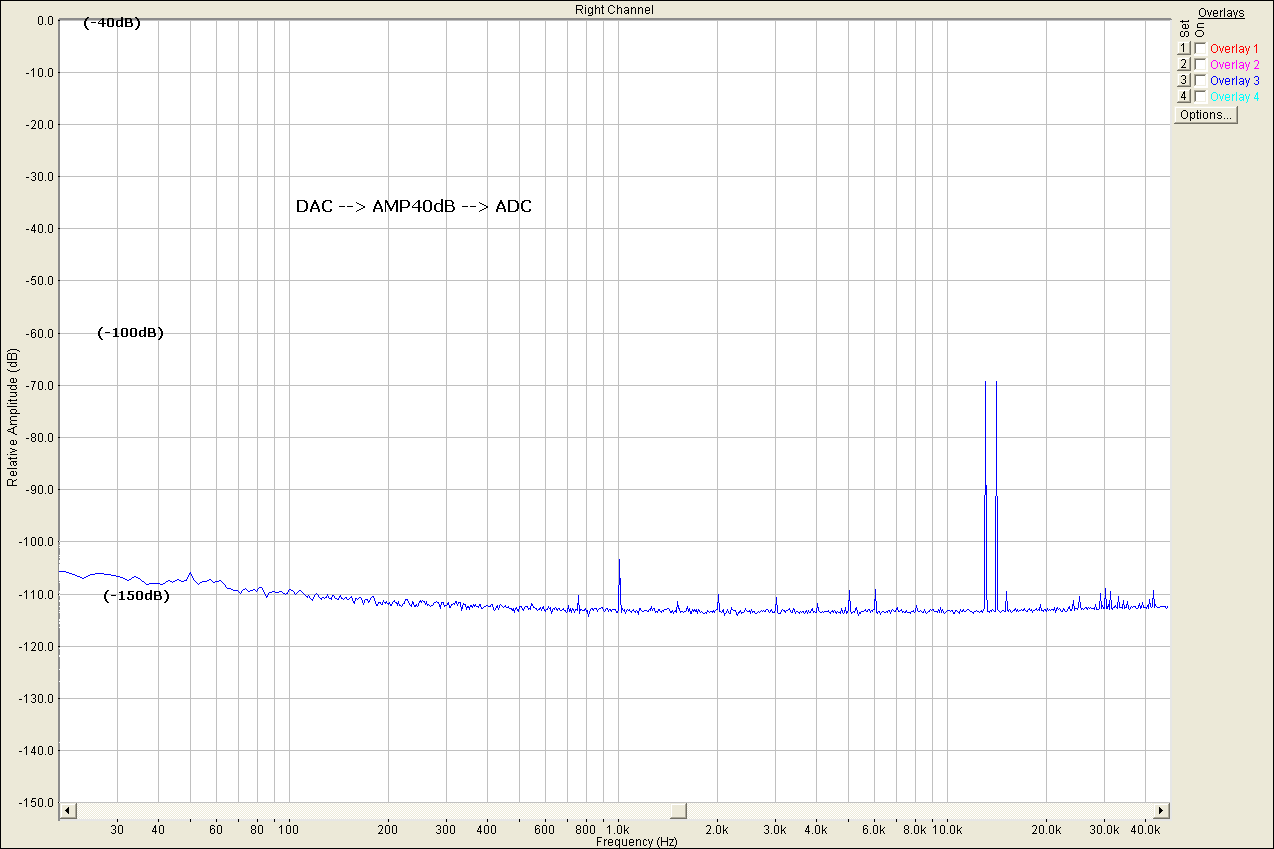Click the scrollbar right arrow
The image size is (1274, 849).
tap(1160, 810)
